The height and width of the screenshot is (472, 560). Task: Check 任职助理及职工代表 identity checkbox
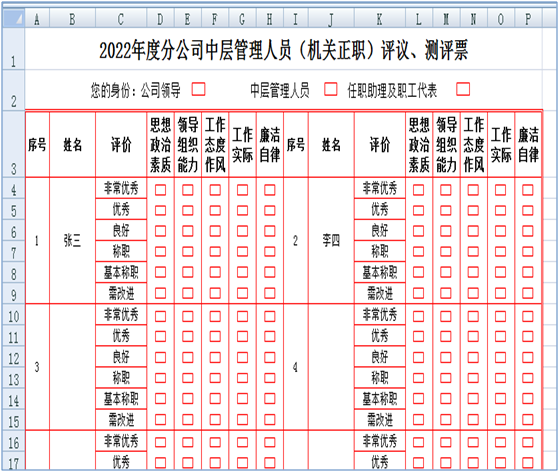click(x=463, y=89)
